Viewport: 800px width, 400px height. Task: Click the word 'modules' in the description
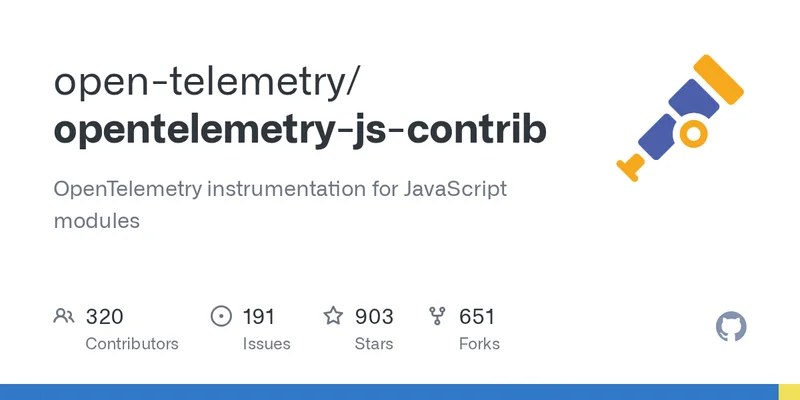(x=96, y=220)
